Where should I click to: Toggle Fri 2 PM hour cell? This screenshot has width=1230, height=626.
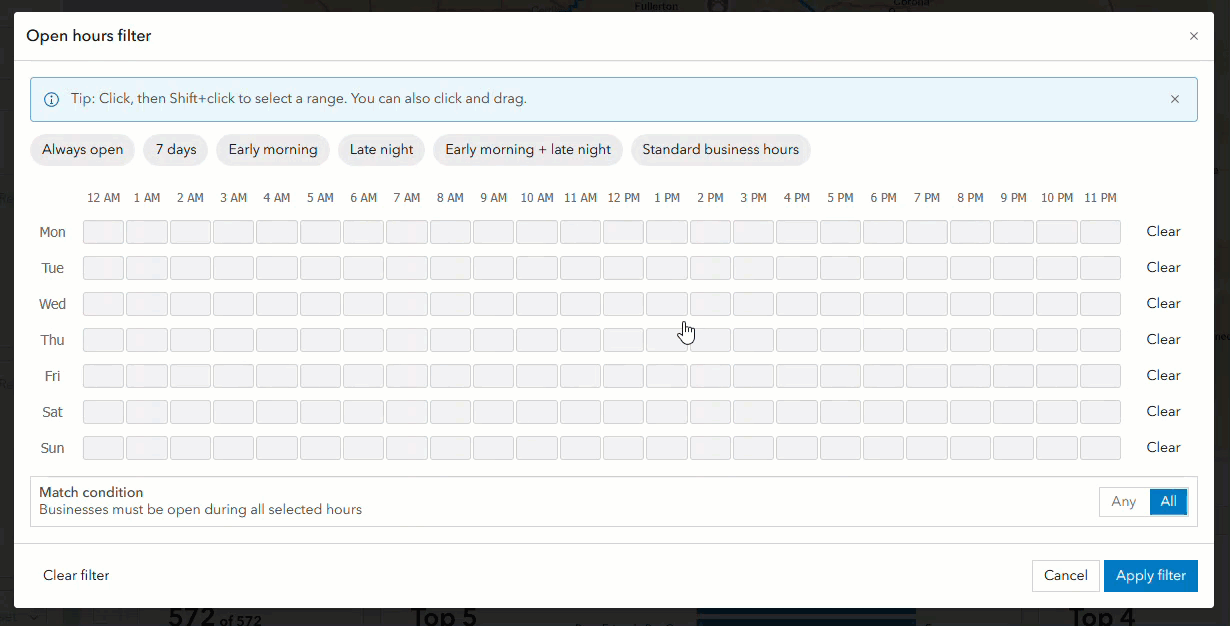710,376
